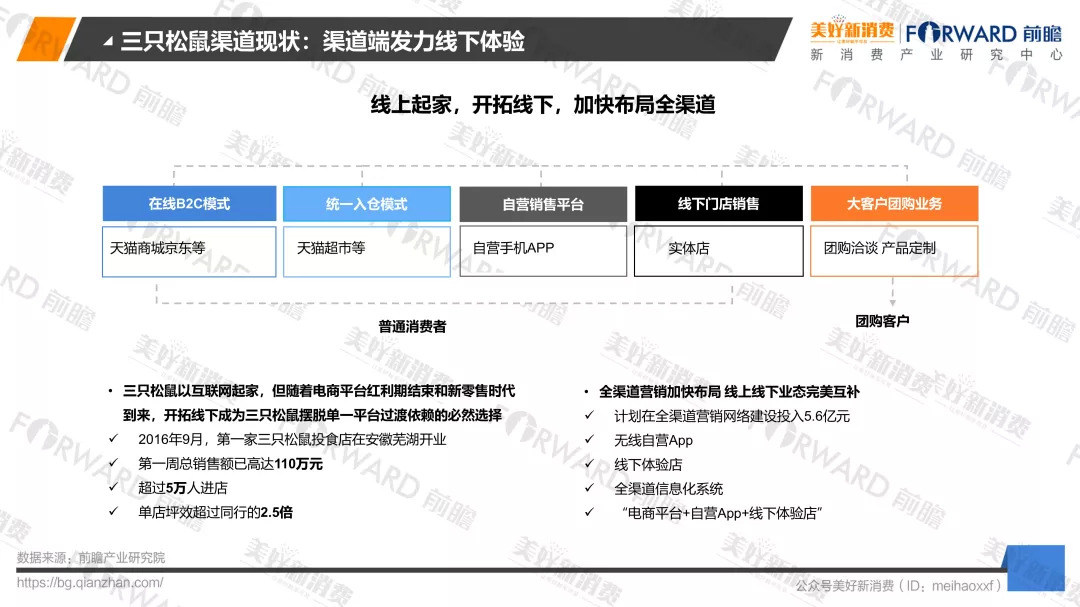Click the line “电商平台+自营App+线下体验店”
This screenshot has width=1080, height=607.
(721, 513)
